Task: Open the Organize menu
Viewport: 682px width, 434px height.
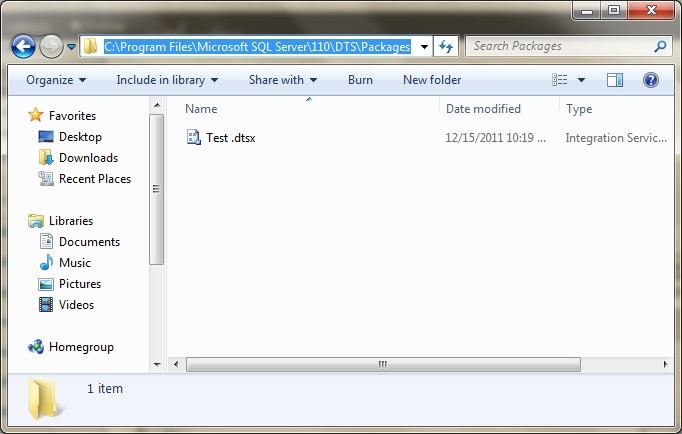Action: pyautogui.click(x=56, y=80)
